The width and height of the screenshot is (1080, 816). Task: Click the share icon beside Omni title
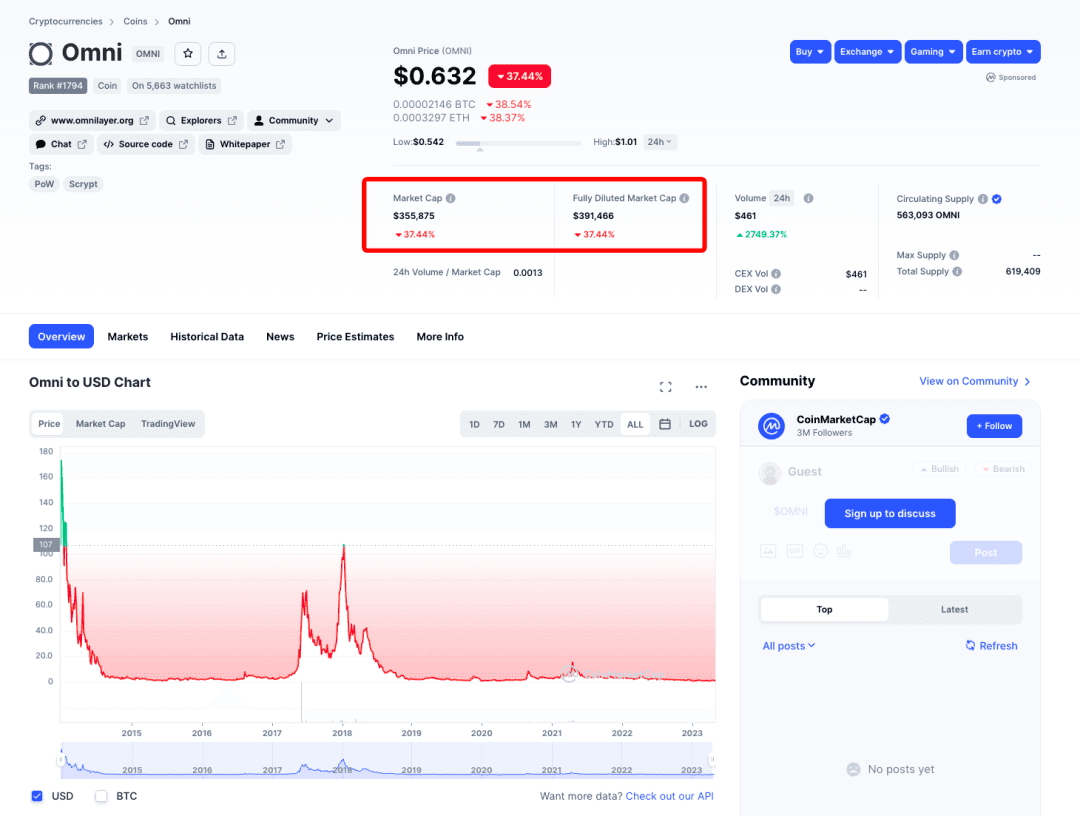(x=222, y=54)
